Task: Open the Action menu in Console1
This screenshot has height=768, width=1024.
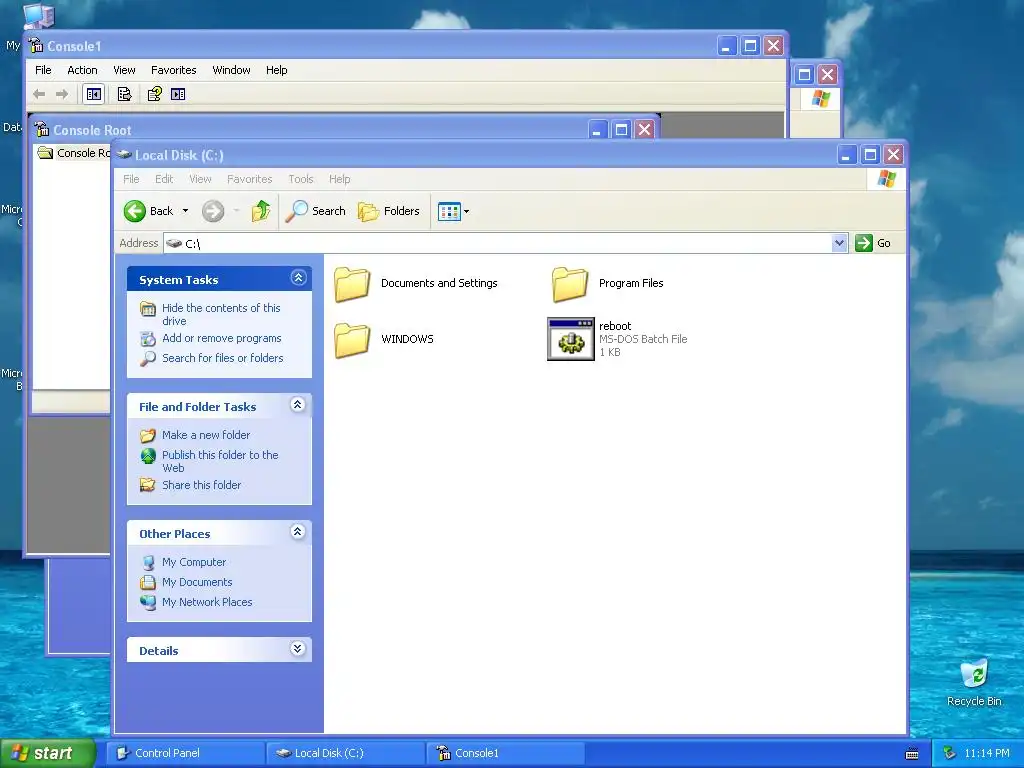Action: pyautogui.click(x=82, y=70)
